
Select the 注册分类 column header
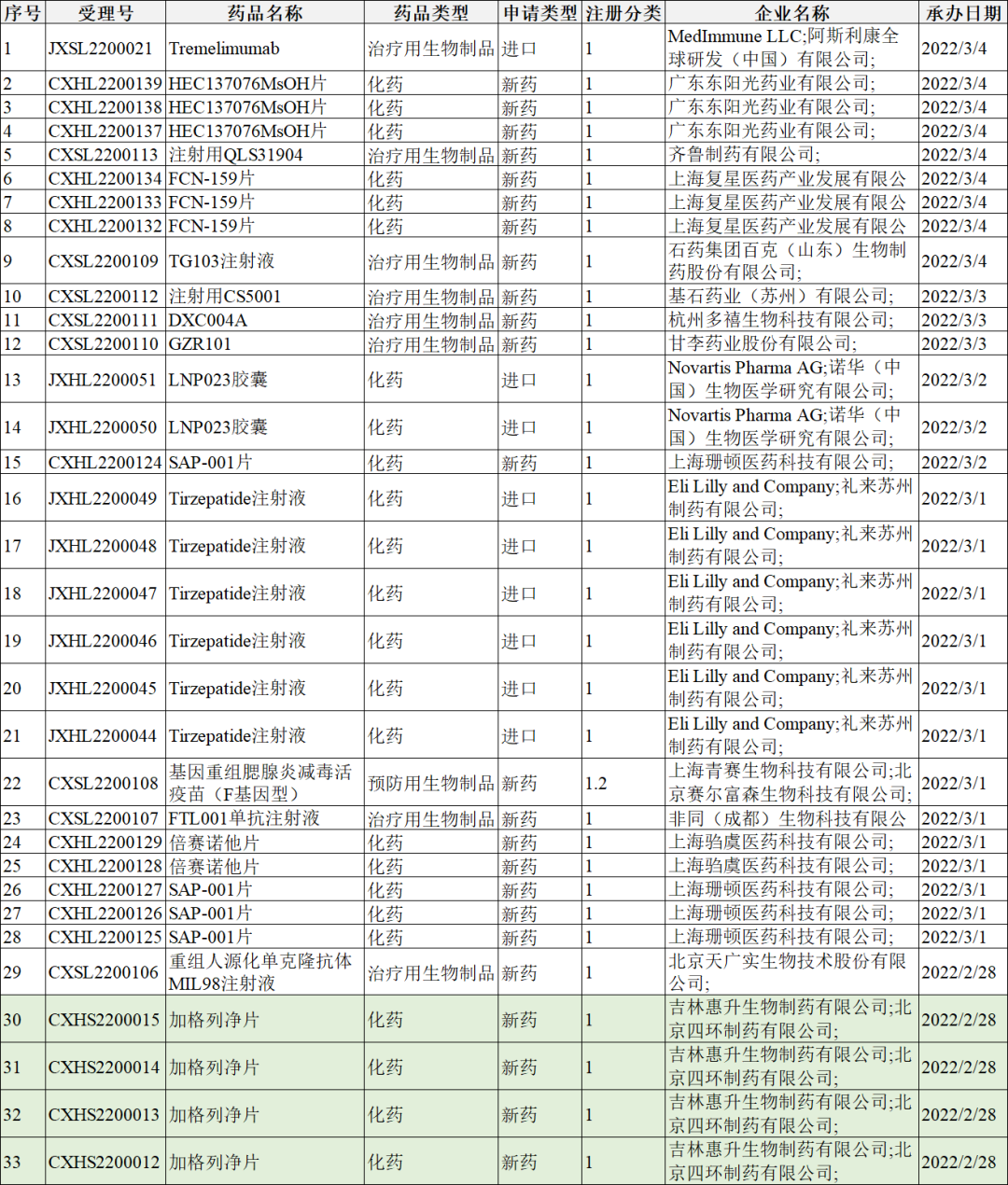point(623,12)
